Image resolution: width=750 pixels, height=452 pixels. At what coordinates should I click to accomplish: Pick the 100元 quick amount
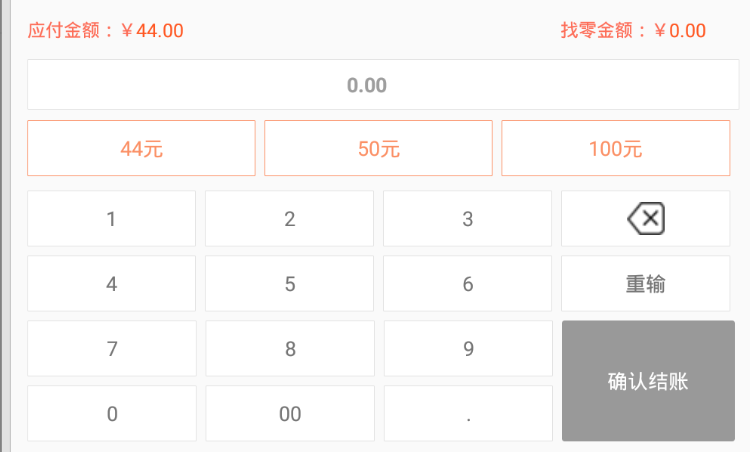coord(615,149)
